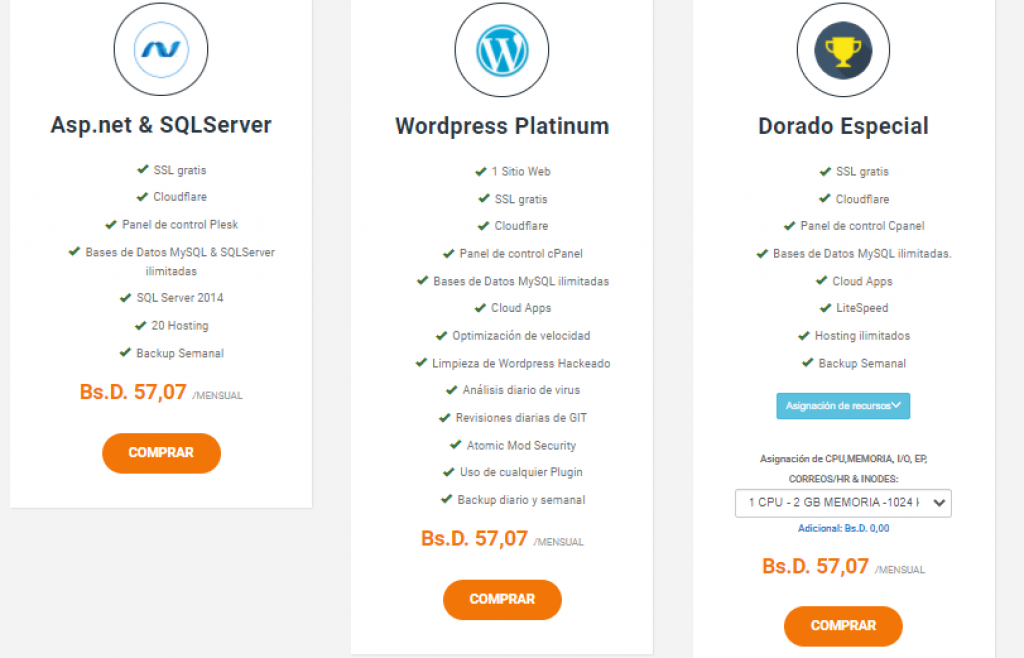The height and width of the screenshot is (658, 1024).
Task: Select the Análisis diario de virus text
Action: [521, 390]
